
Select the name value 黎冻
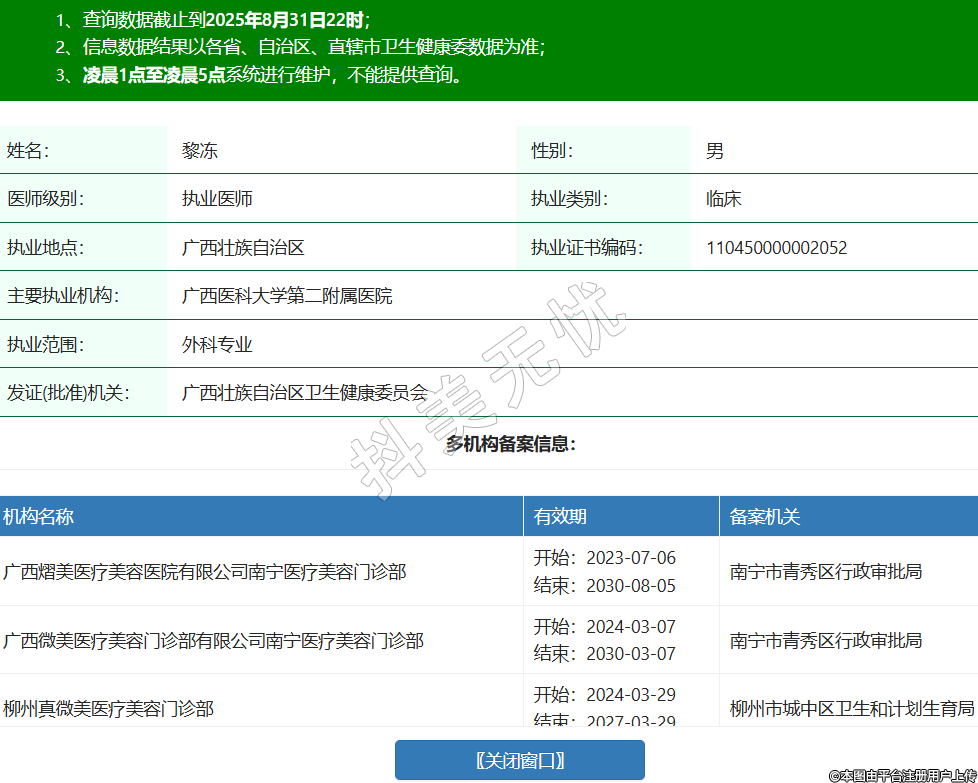point(200,151)
